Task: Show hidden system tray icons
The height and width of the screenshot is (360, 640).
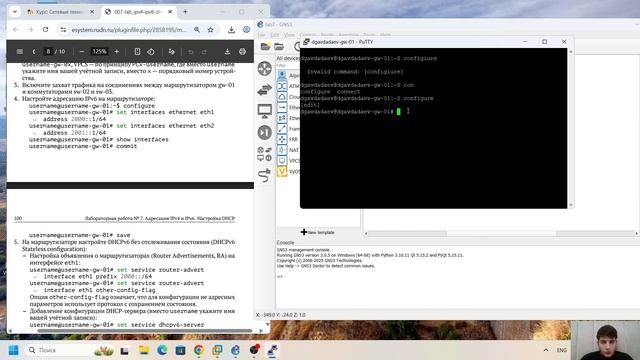Action: click(x=546, y=350)
